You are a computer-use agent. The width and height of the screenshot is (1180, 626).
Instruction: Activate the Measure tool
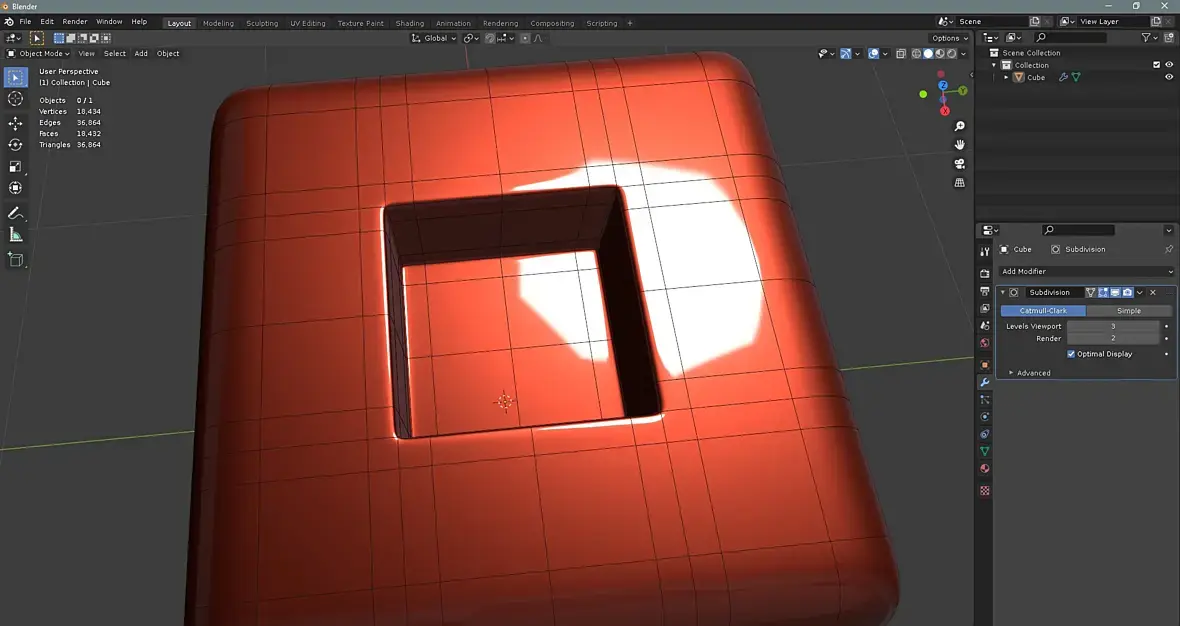(x=15, y=235)
